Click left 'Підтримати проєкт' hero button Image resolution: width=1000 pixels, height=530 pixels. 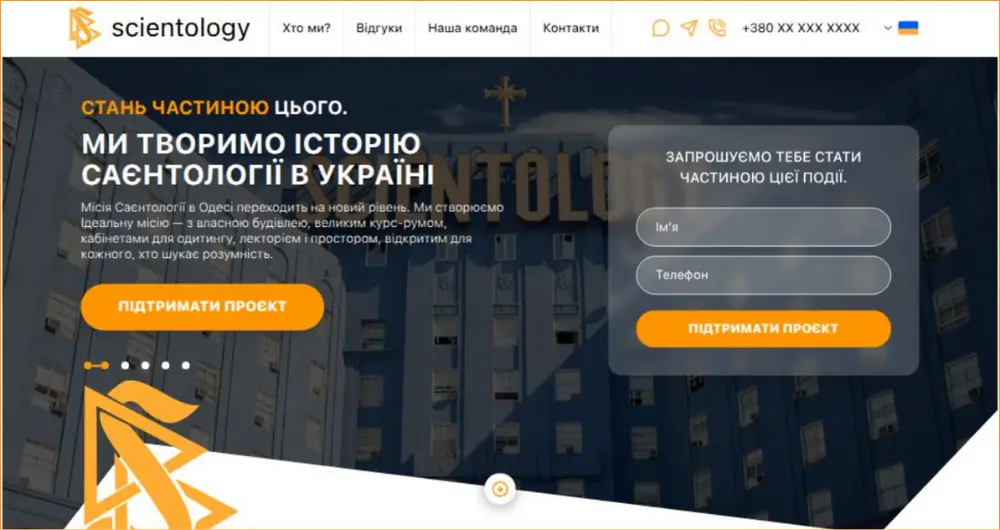click(x=202, y=307)
